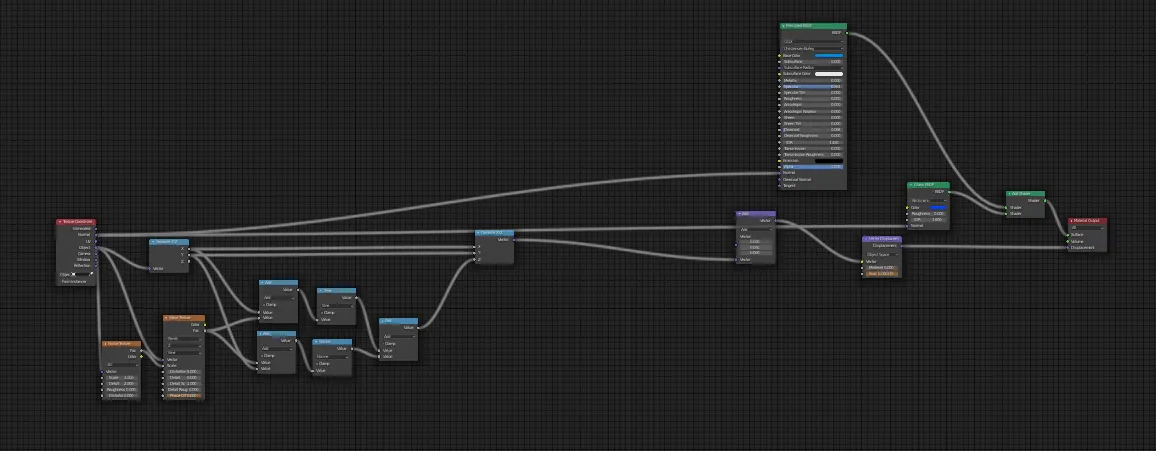Toggle From Instancer in Texture Coordinate

(x=73, y=282)
